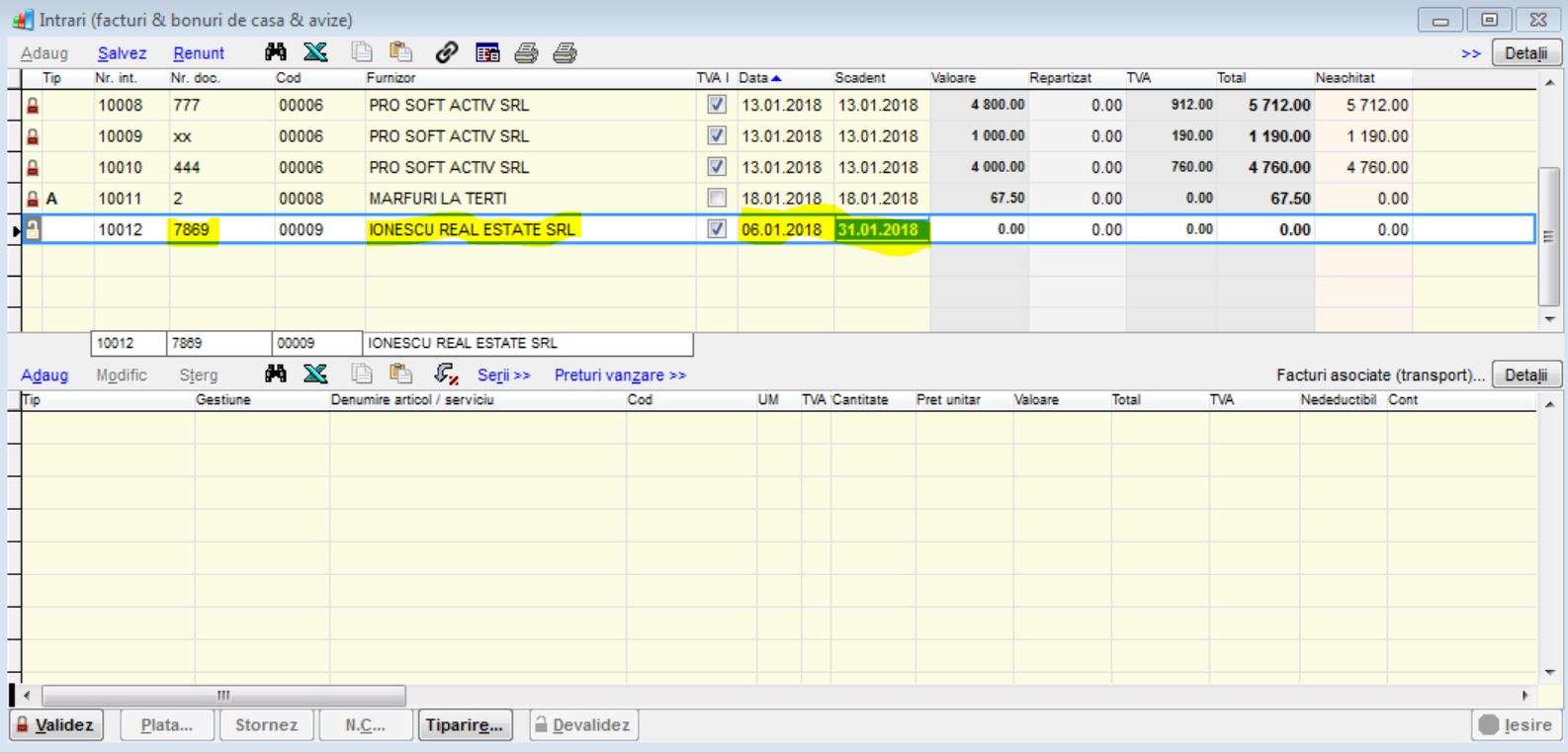Click the Denumire articol / serviciu column header
The width and height of the screenshot is (1568, 753).
click(477, 399)
